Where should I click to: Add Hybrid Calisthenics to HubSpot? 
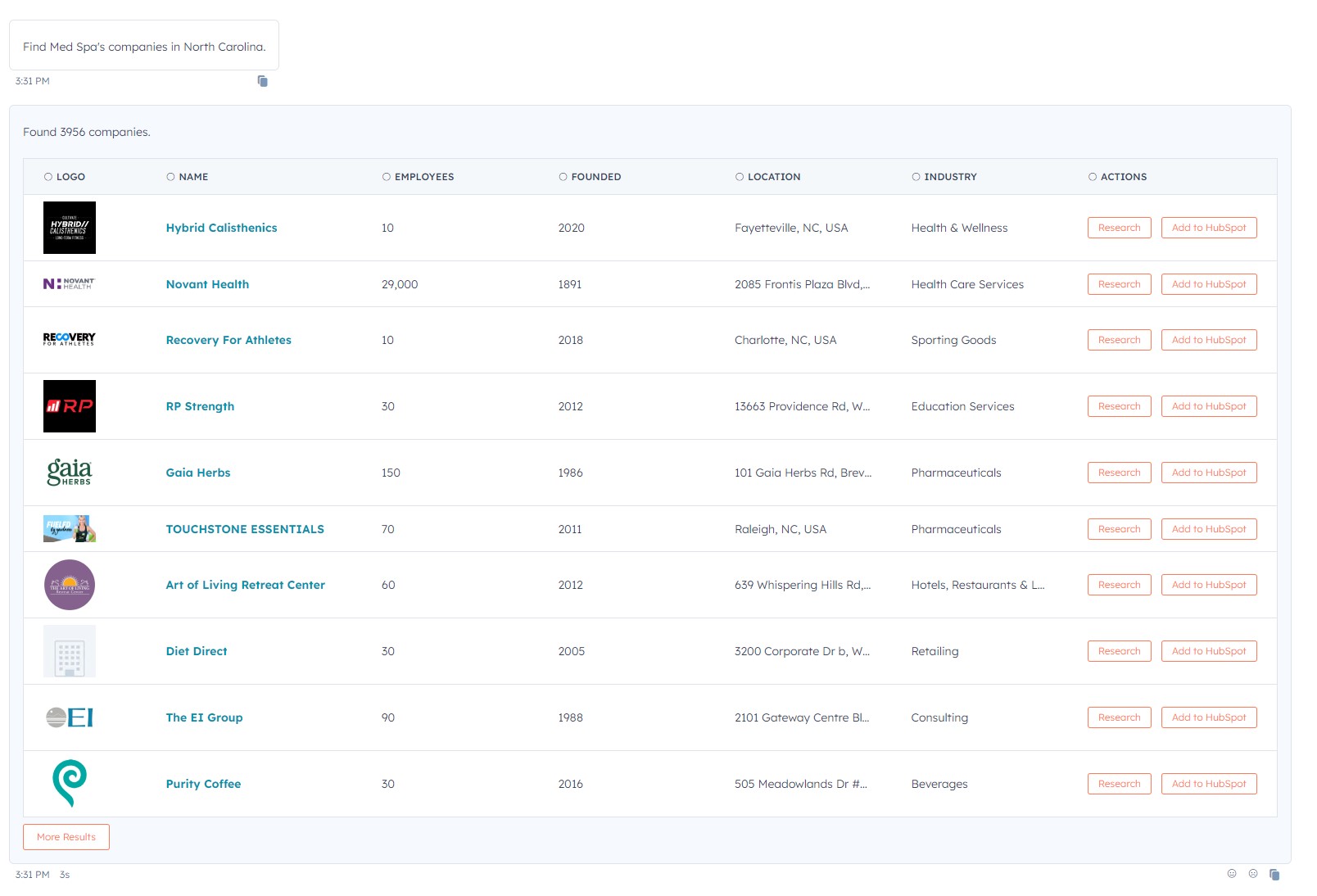pos(1209,228)
